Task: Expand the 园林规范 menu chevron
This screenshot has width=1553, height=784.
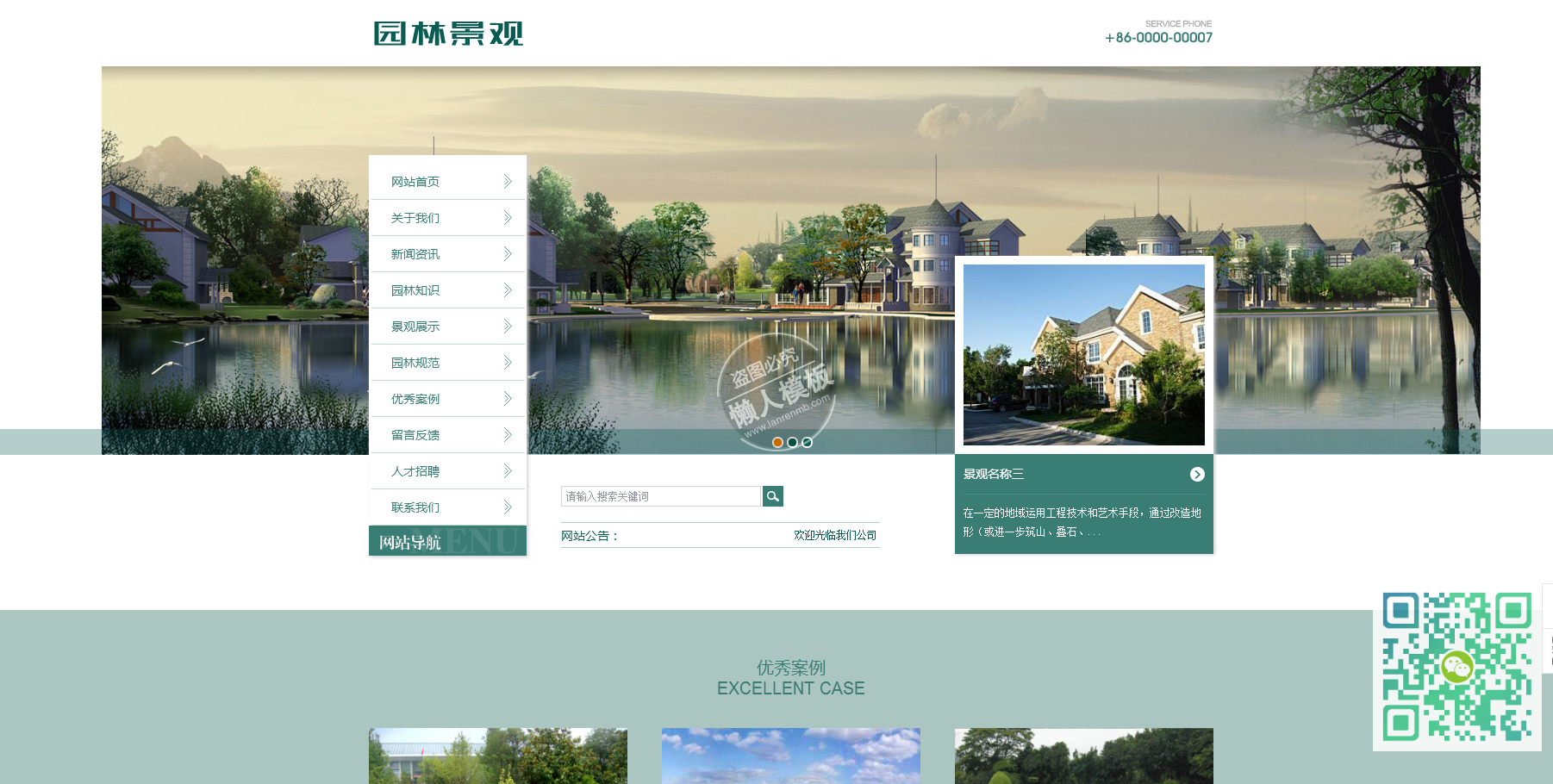Action: [508, 363]
